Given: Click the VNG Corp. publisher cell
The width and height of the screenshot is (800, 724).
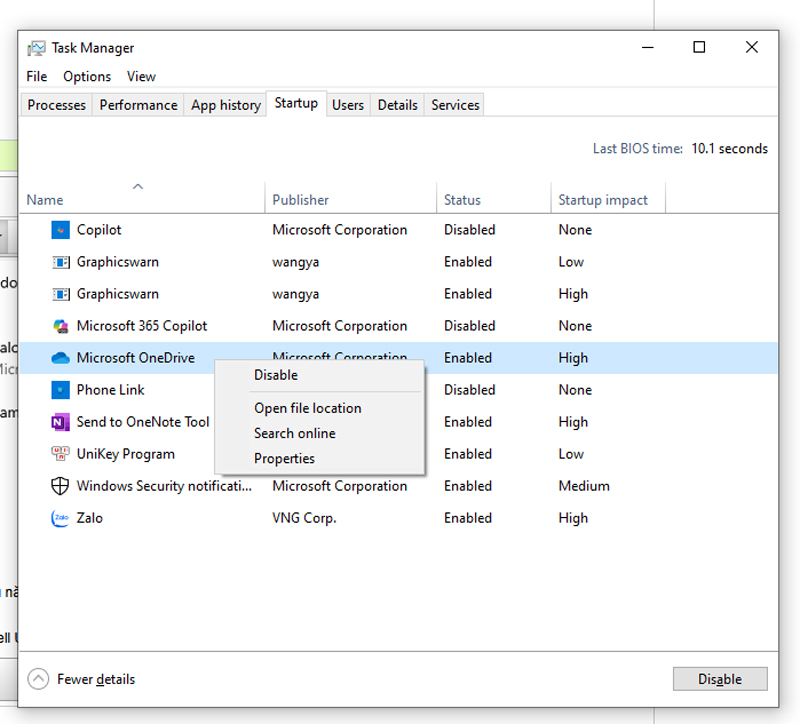Looking at the screenshot, I should (x=304, y=518).
